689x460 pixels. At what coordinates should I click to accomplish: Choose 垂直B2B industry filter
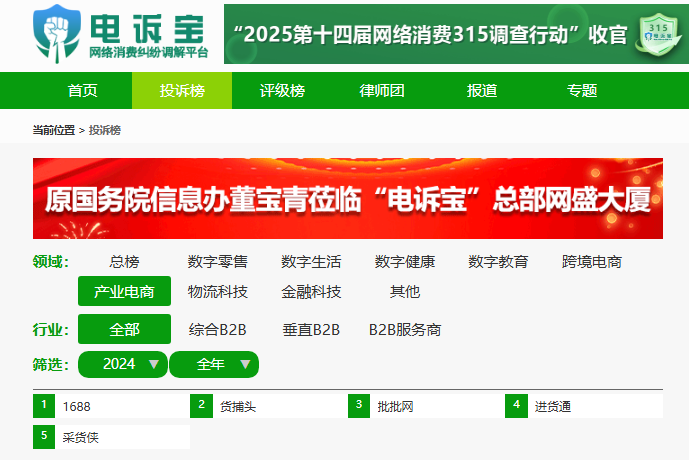[x=311, y=329]
